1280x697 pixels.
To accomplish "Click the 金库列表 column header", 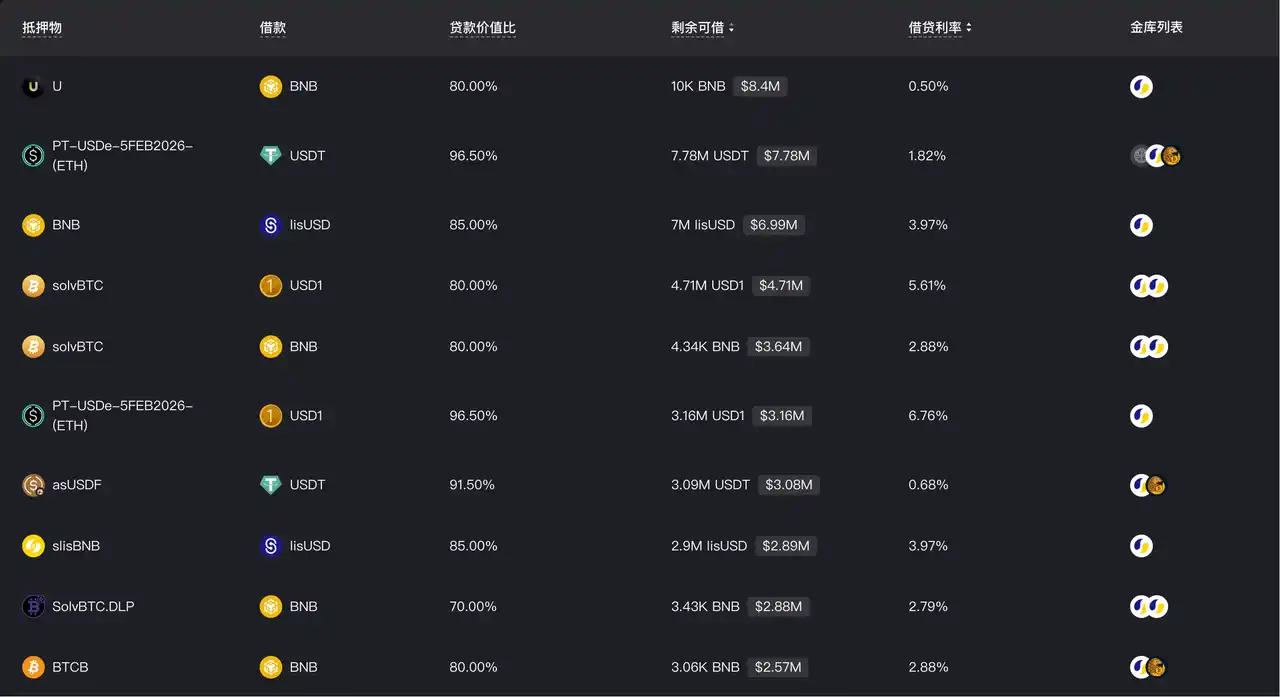I will pyautogui.click(x=1156, y=28).
